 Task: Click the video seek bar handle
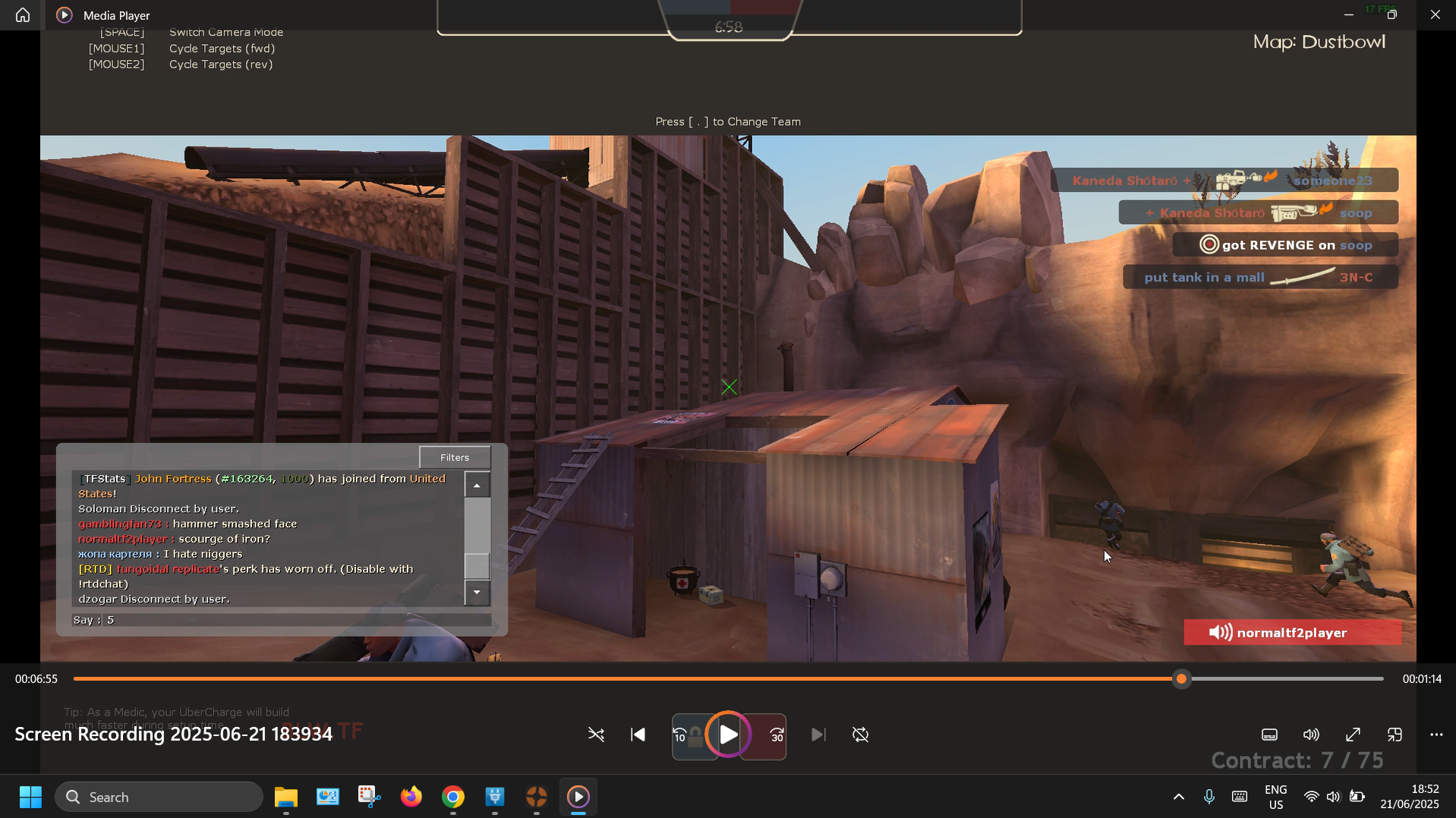coord(1181,679)
